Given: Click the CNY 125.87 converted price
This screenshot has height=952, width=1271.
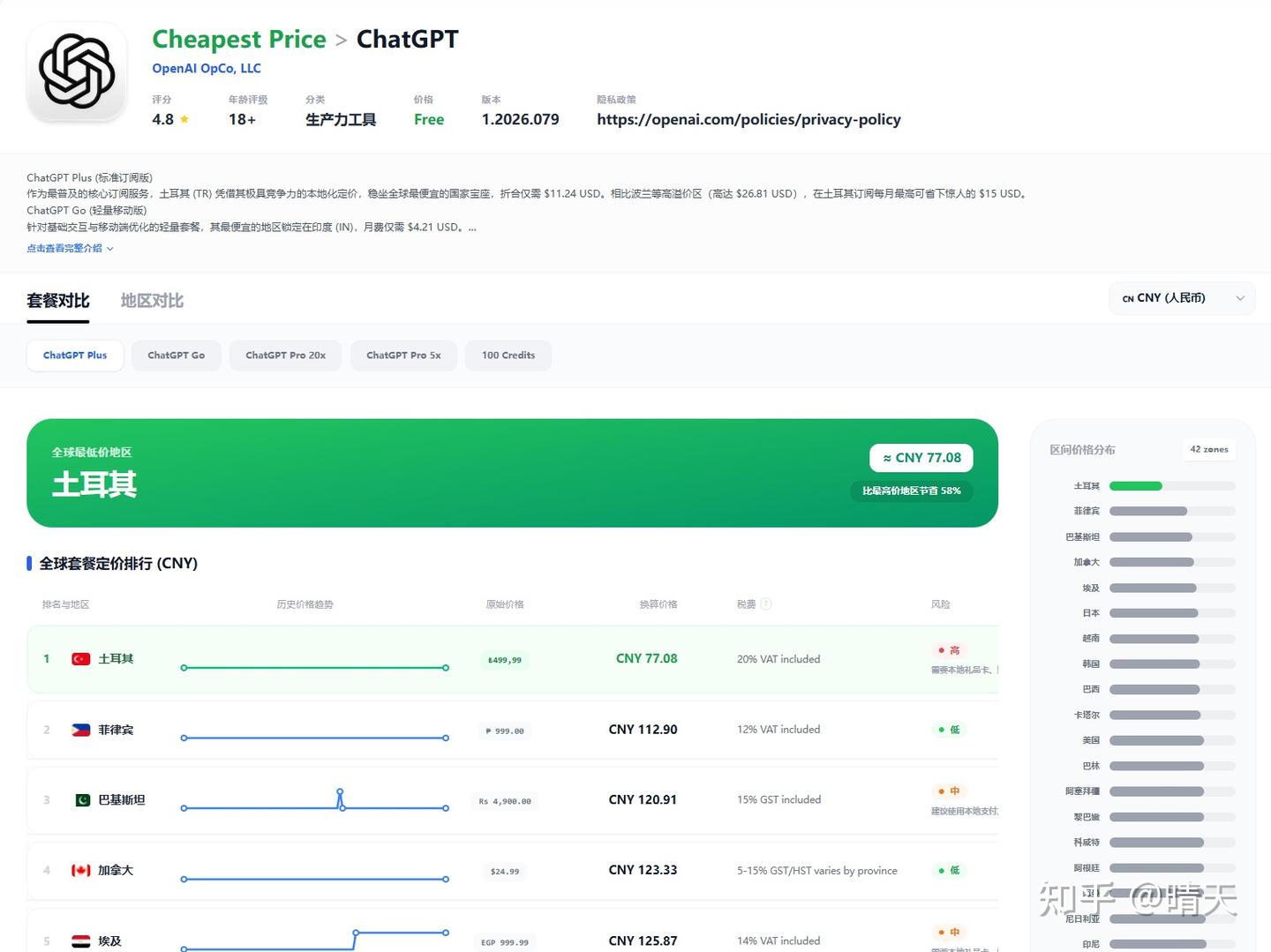Looking at the screenshot, I should point(643,941).
